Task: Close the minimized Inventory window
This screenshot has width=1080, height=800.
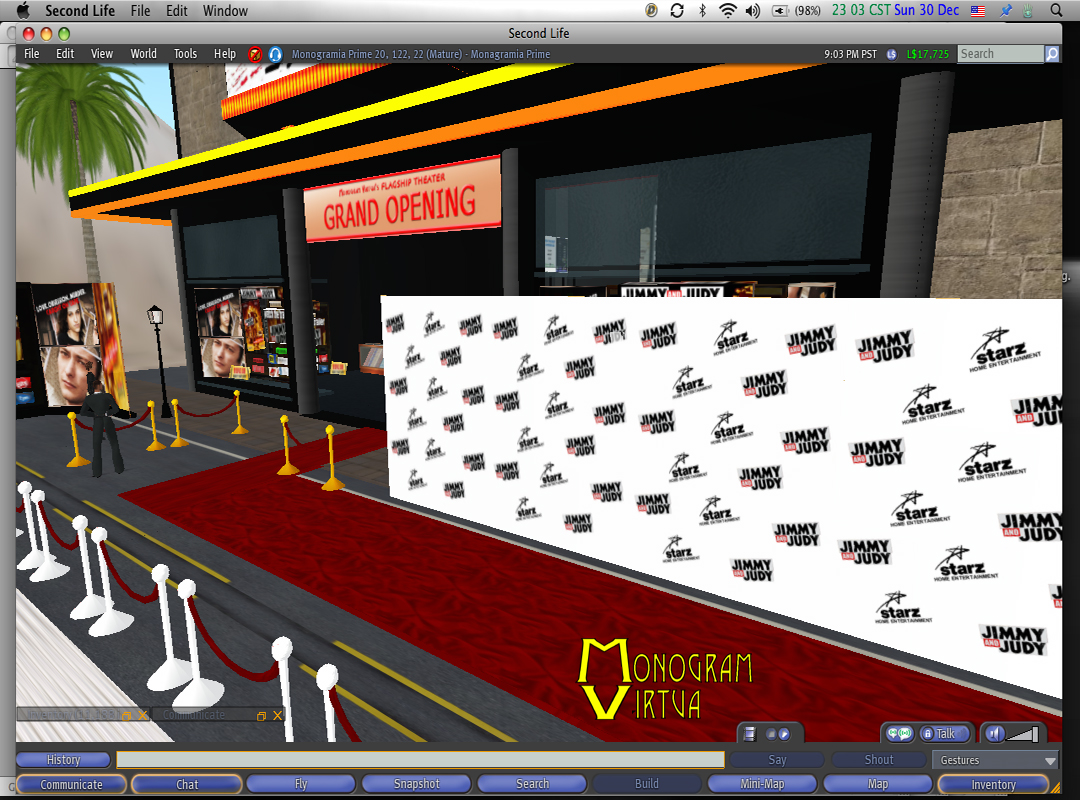Action: [x=143, y=715]
